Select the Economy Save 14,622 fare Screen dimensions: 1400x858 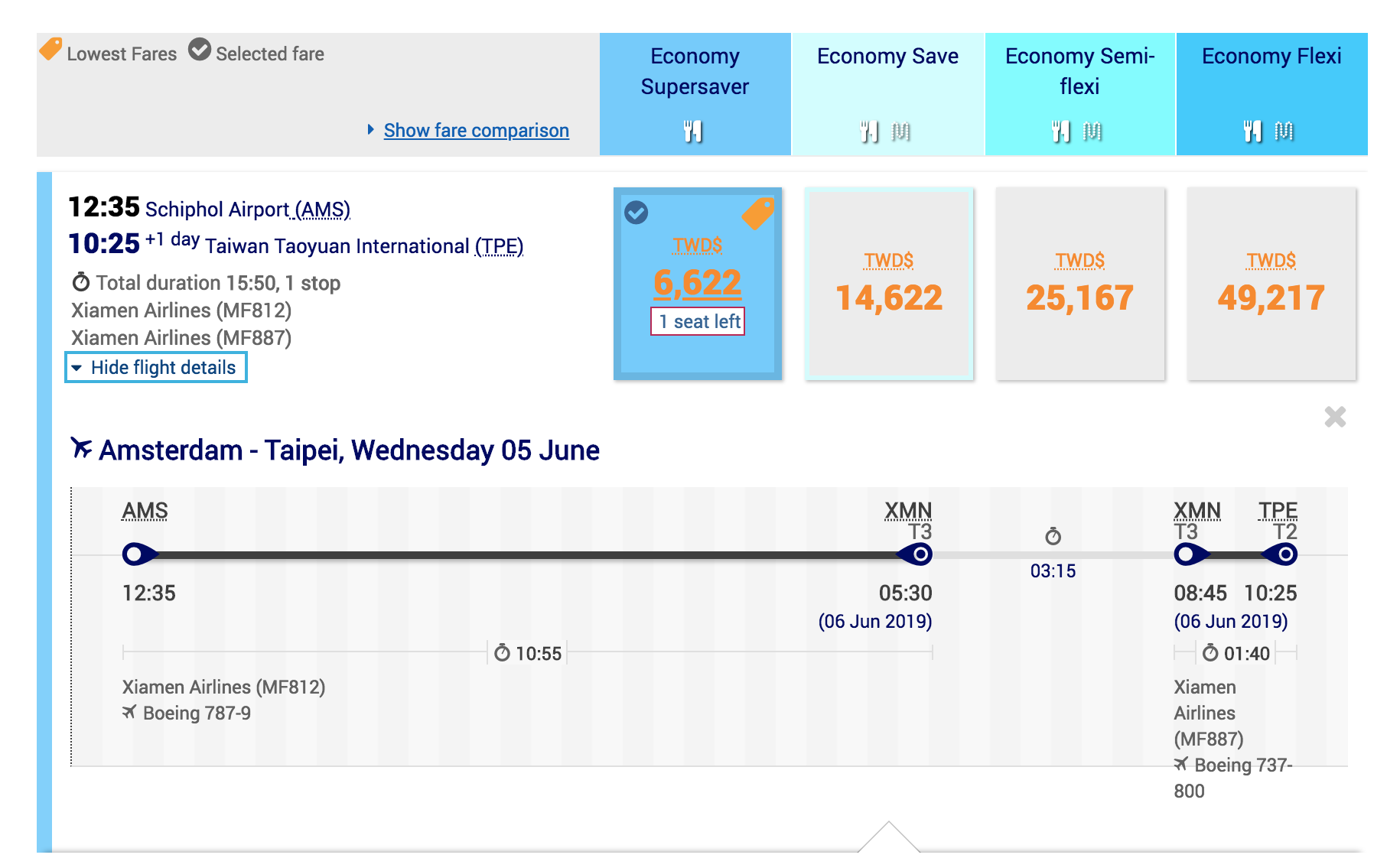889,284
